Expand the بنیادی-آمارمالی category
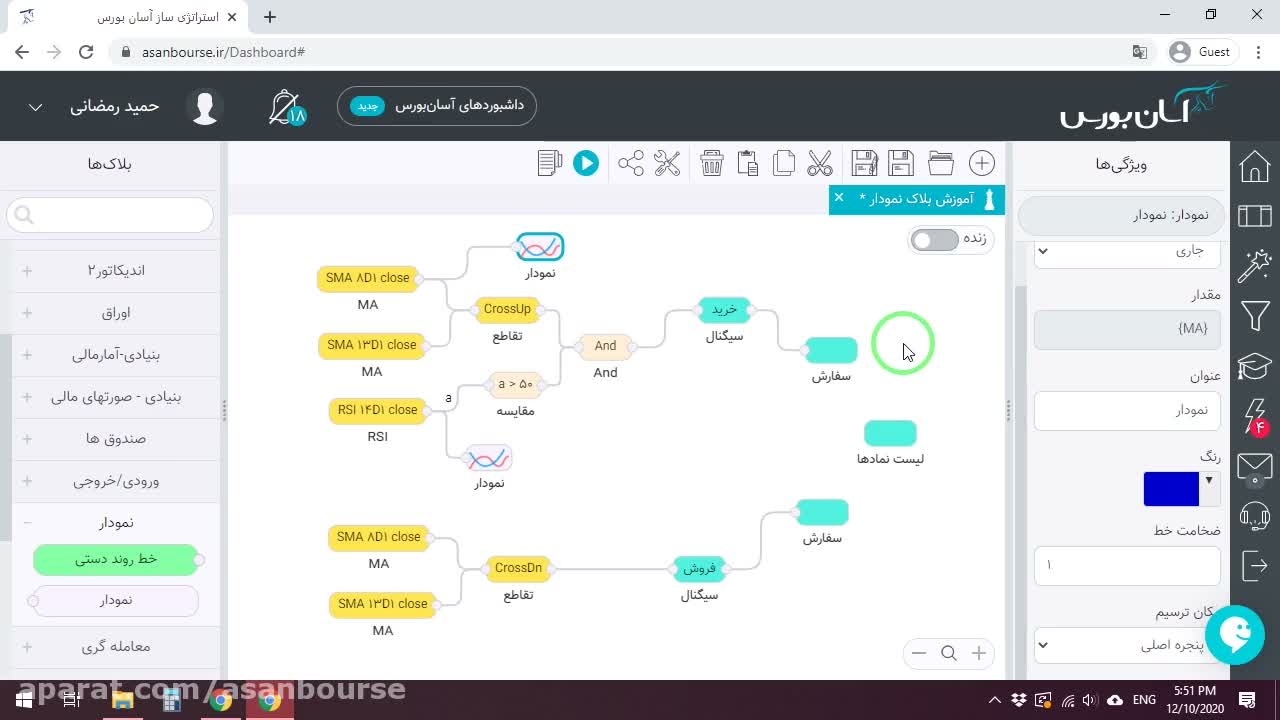The height and width of the screenshot is (720, 1280). (x=116, y=354)
